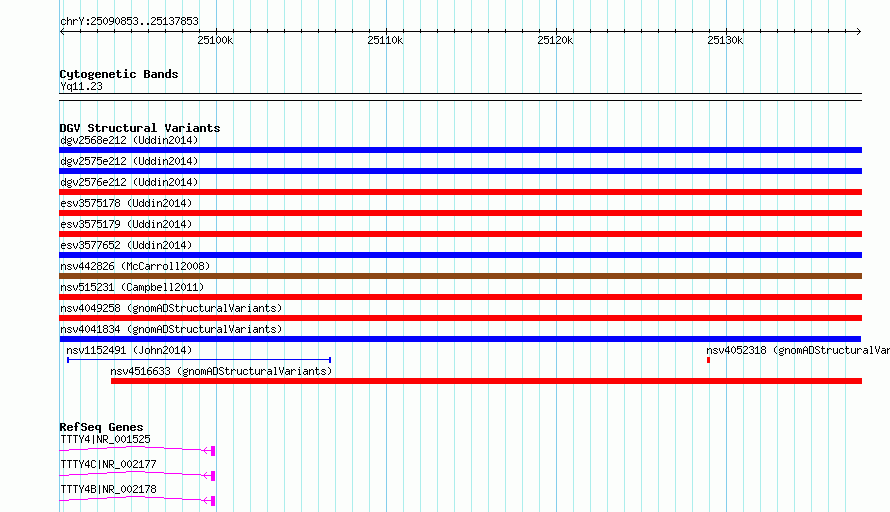890x512 pixels.
Task: Select the brown bar of nsv442826
Action: click(x=460, y=276)
